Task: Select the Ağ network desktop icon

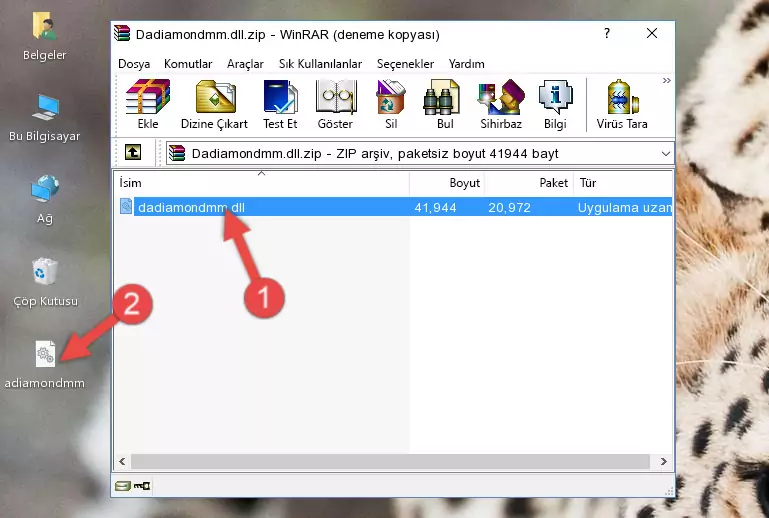Action: [x=45, y=199]
